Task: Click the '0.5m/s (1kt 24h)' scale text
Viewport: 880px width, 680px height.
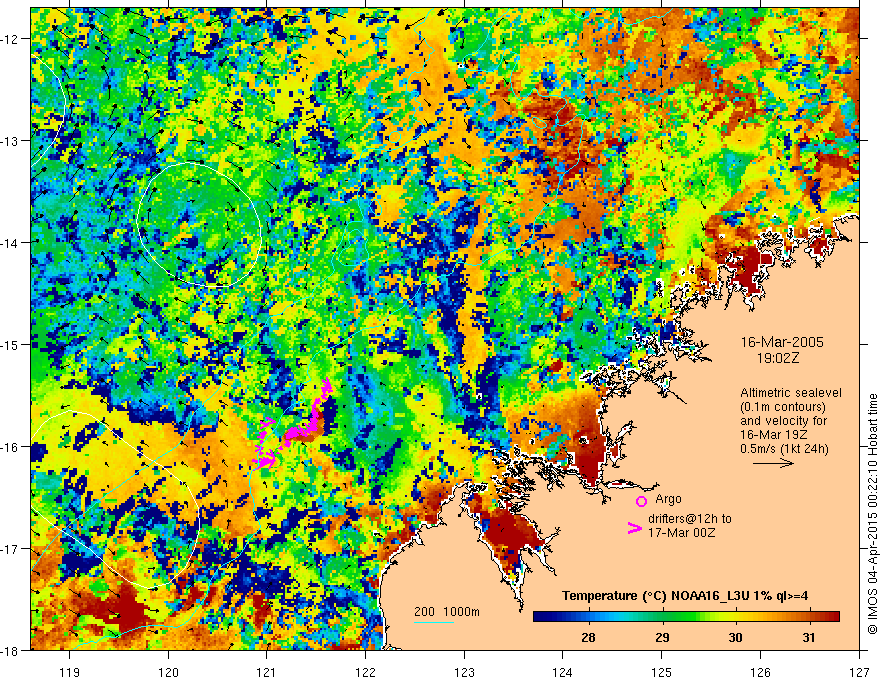Action: [785, 449]
